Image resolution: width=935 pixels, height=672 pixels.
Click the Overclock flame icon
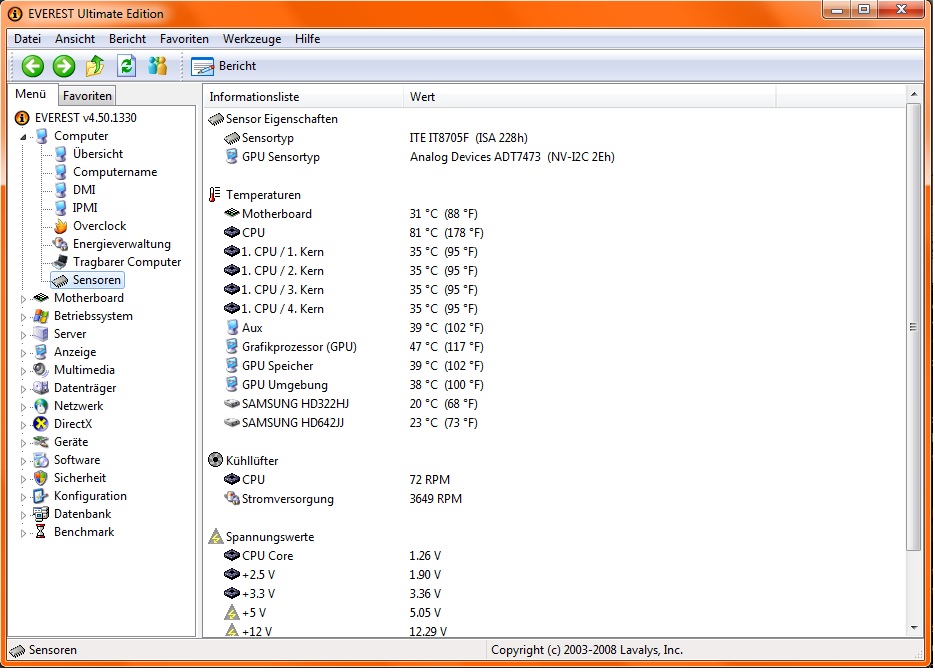pos(61,226)
